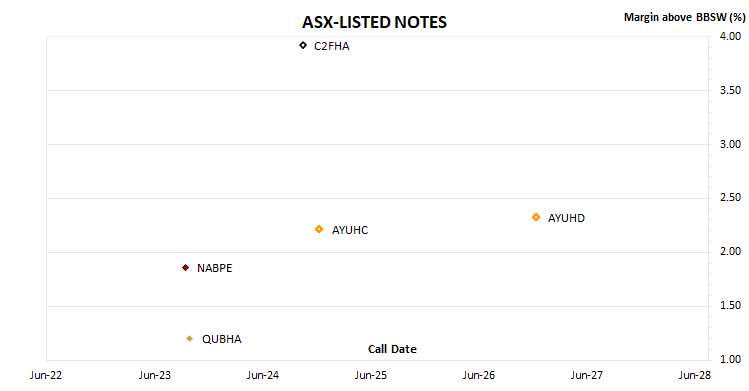Select the C2FHA data label
Viewport: 749px width, 391px height.
[x=332, y=46]
